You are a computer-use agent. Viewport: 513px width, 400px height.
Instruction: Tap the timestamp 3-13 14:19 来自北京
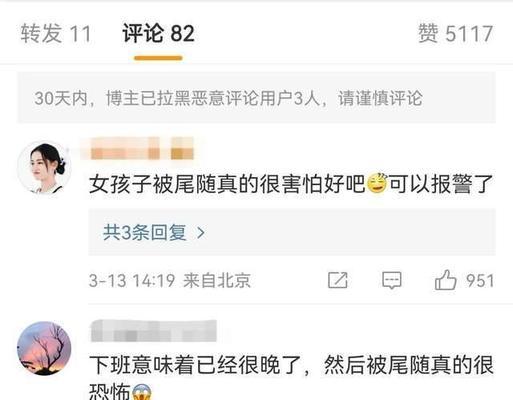(170, 280)
